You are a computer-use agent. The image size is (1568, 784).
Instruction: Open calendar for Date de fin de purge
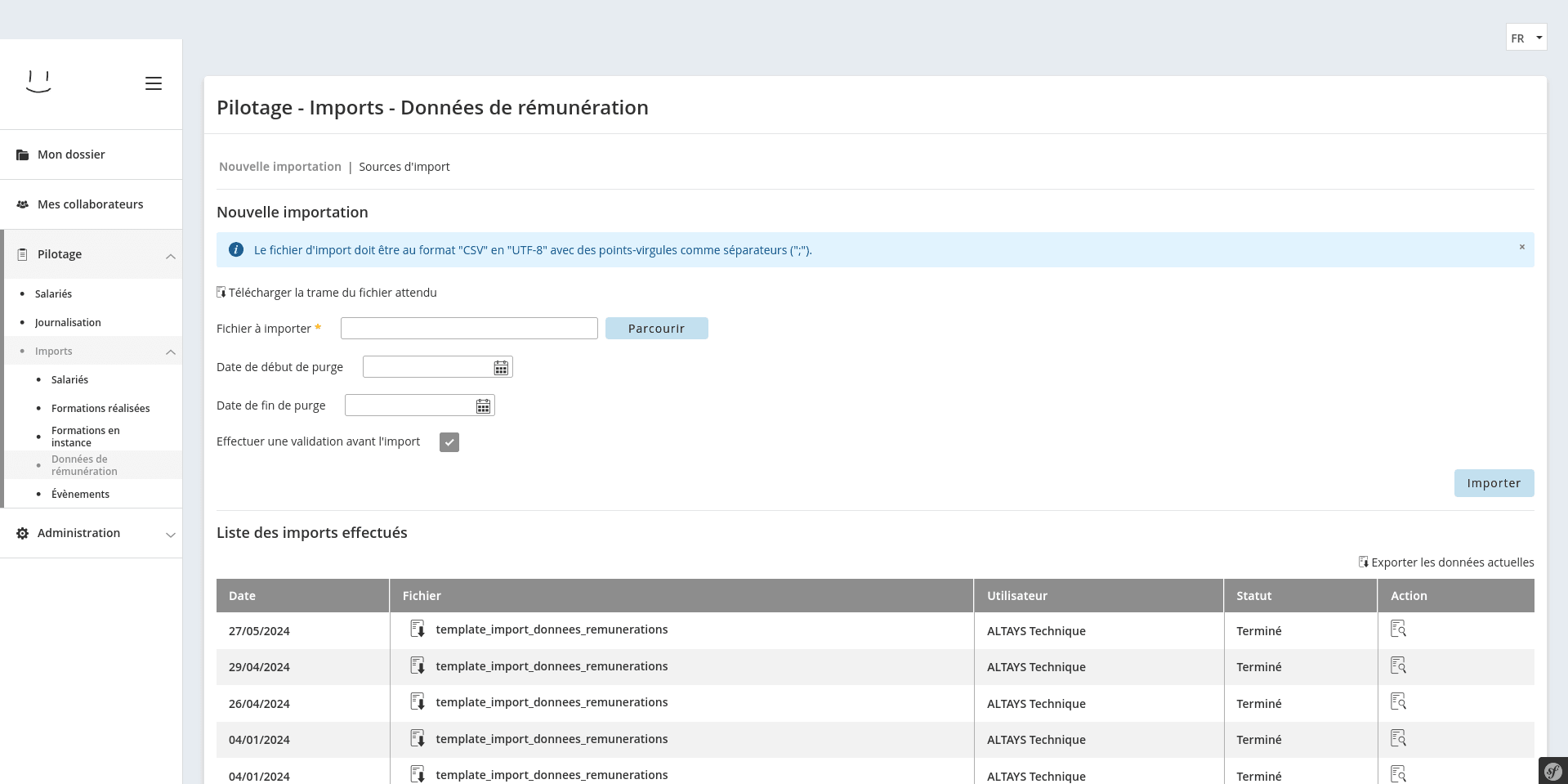[483, 406]
